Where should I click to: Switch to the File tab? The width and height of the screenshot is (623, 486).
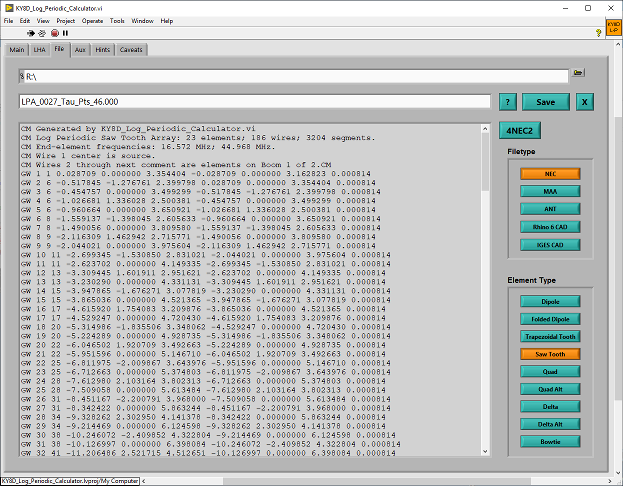coord(59,49)
